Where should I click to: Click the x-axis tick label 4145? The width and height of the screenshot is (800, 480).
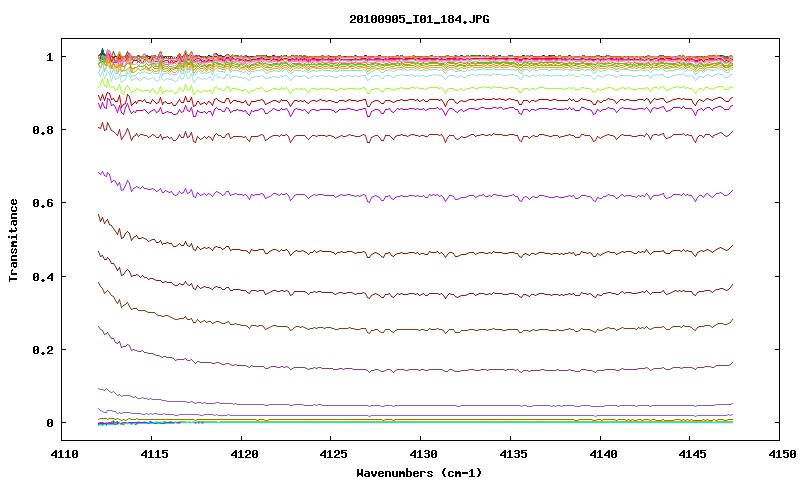[x=693, y=454]
